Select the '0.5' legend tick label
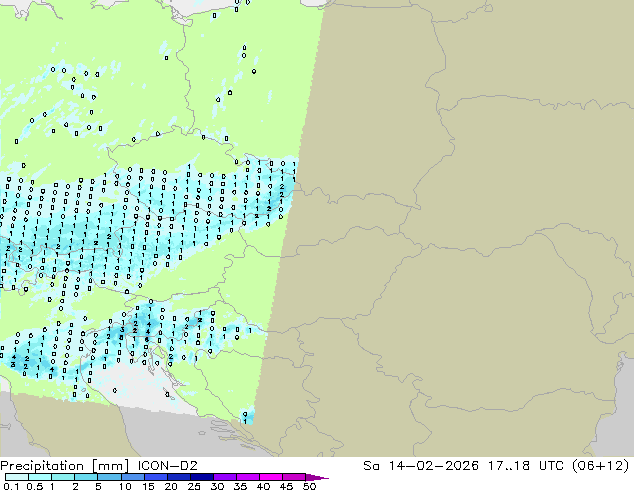The image size is (634, 490). pos(35,486)
